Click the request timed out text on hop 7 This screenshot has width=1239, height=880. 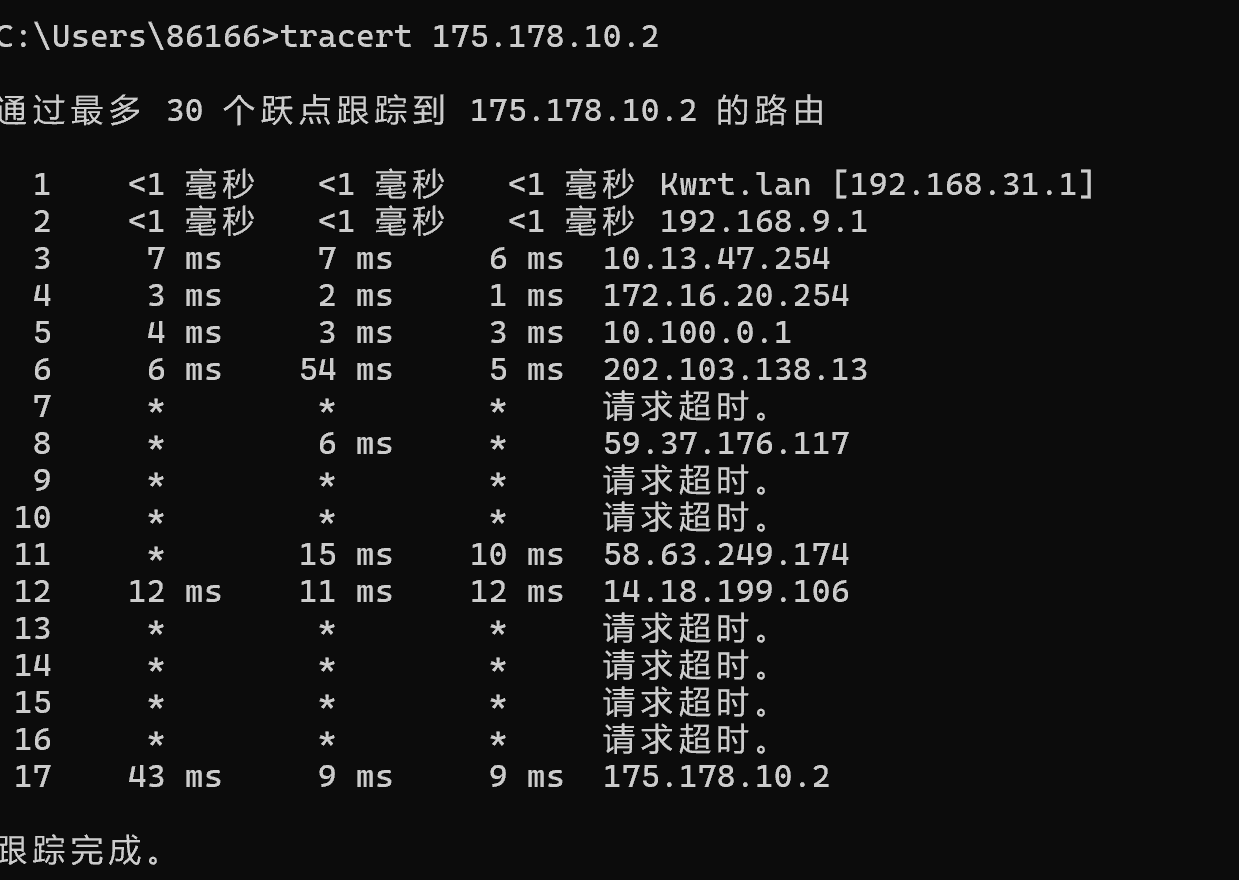(x=688, y=407)
